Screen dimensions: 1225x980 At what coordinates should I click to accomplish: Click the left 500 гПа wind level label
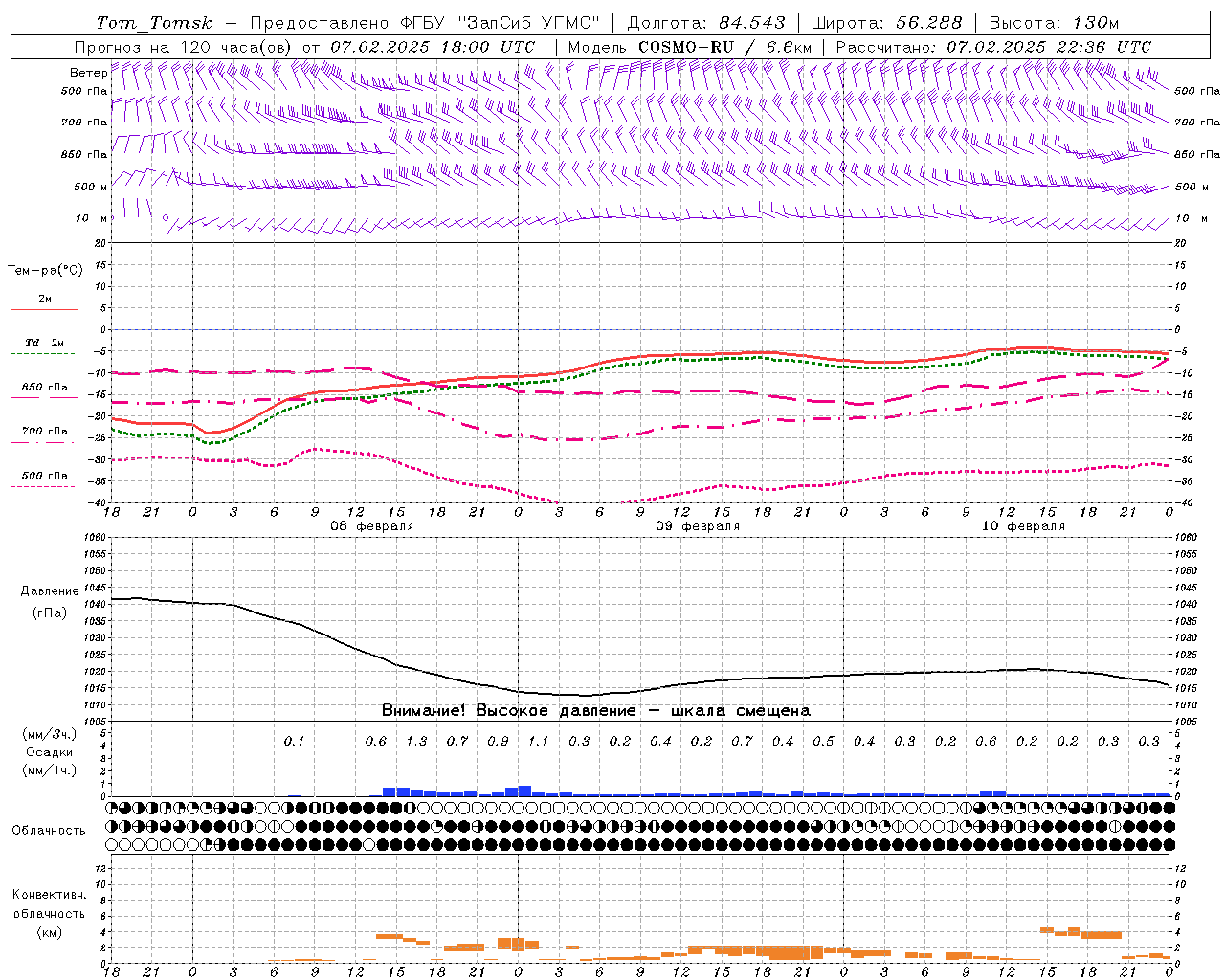click(84, 91)
